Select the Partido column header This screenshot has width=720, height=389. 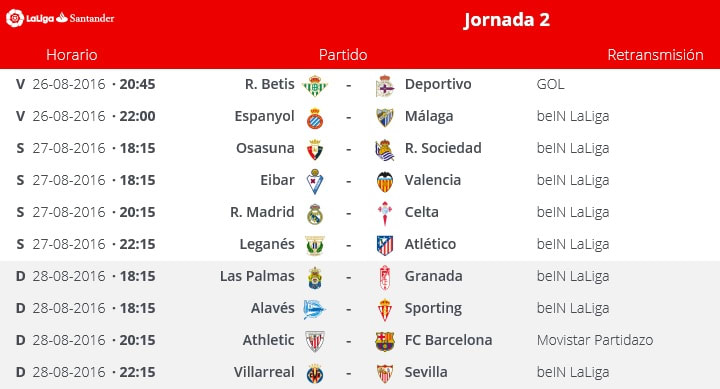343,55
